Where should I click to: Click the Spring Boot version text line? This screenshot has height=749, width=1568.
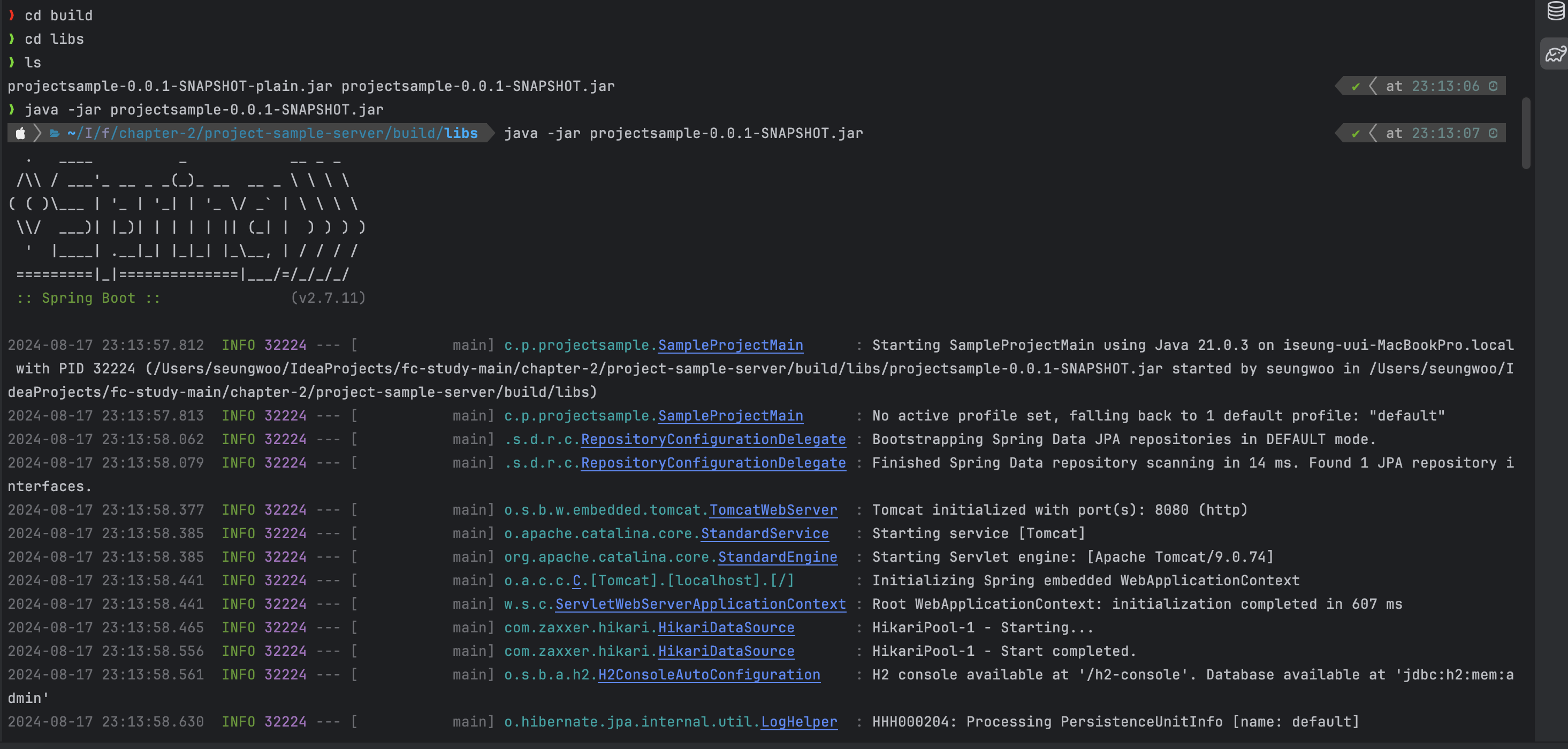[x=328, y=298]
